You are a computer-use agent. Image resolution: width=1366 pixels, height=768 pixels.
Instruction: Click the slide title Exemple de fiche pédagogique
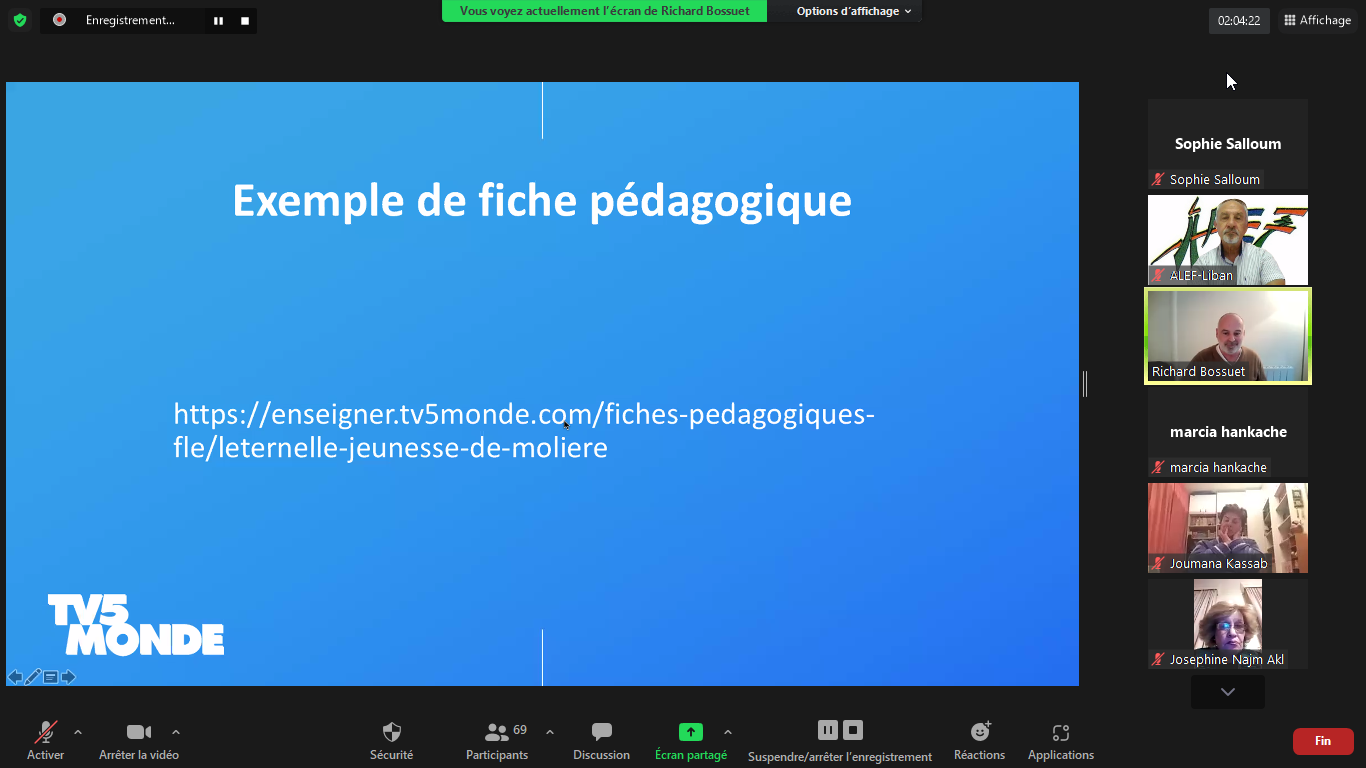point(542,200)
